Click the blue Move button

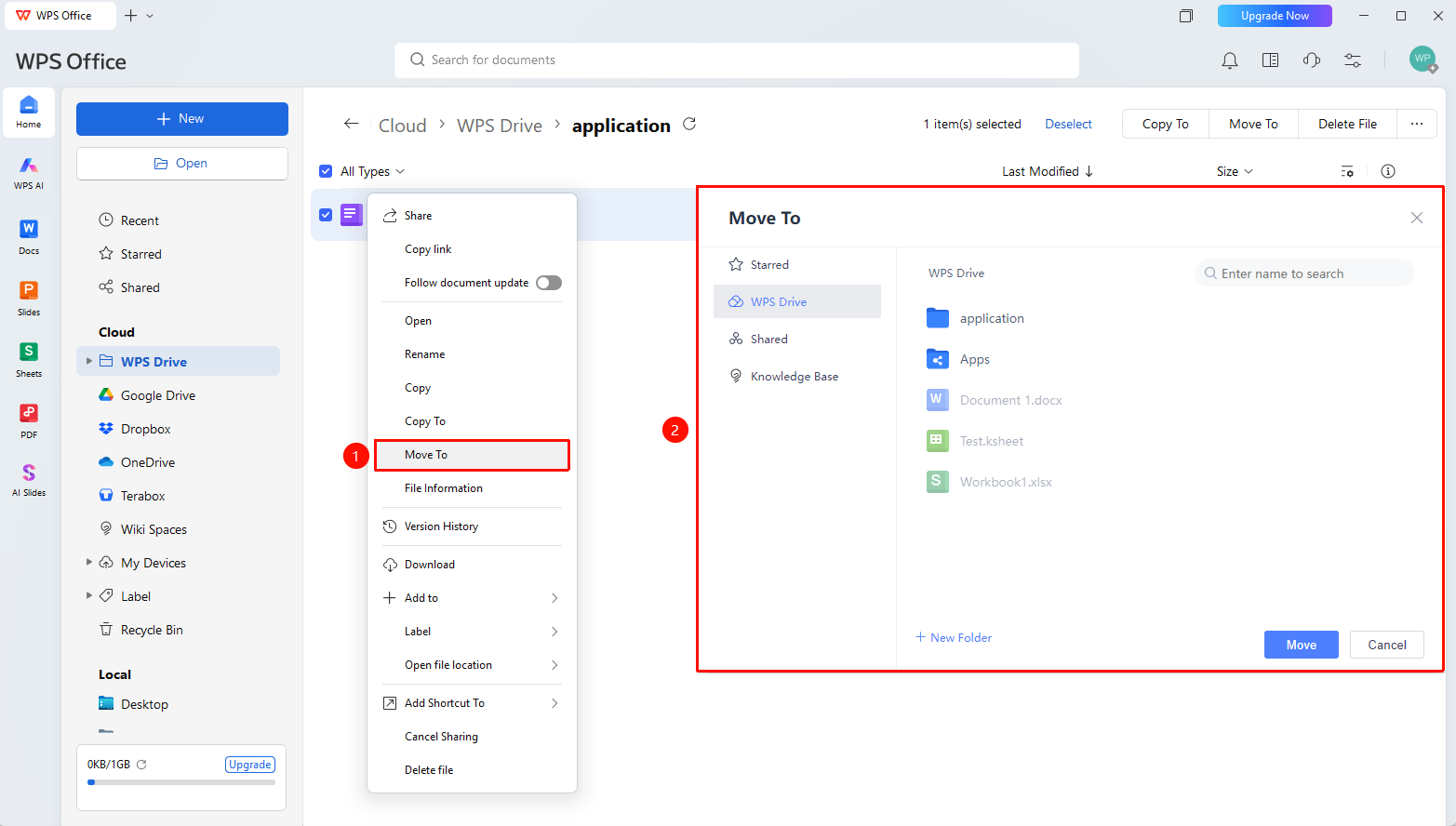pyautogui.click(x=1301, y=645)
